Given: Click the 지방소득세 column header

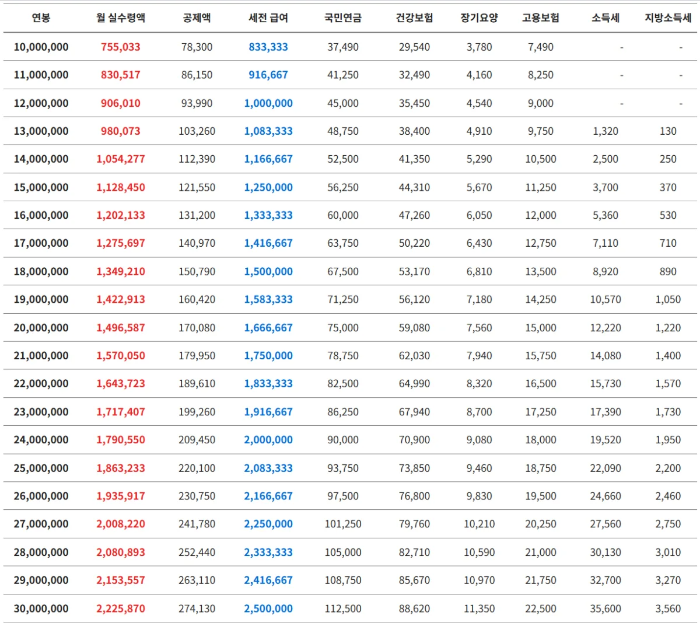Looking at the screenshot, I should coord(668,18).
